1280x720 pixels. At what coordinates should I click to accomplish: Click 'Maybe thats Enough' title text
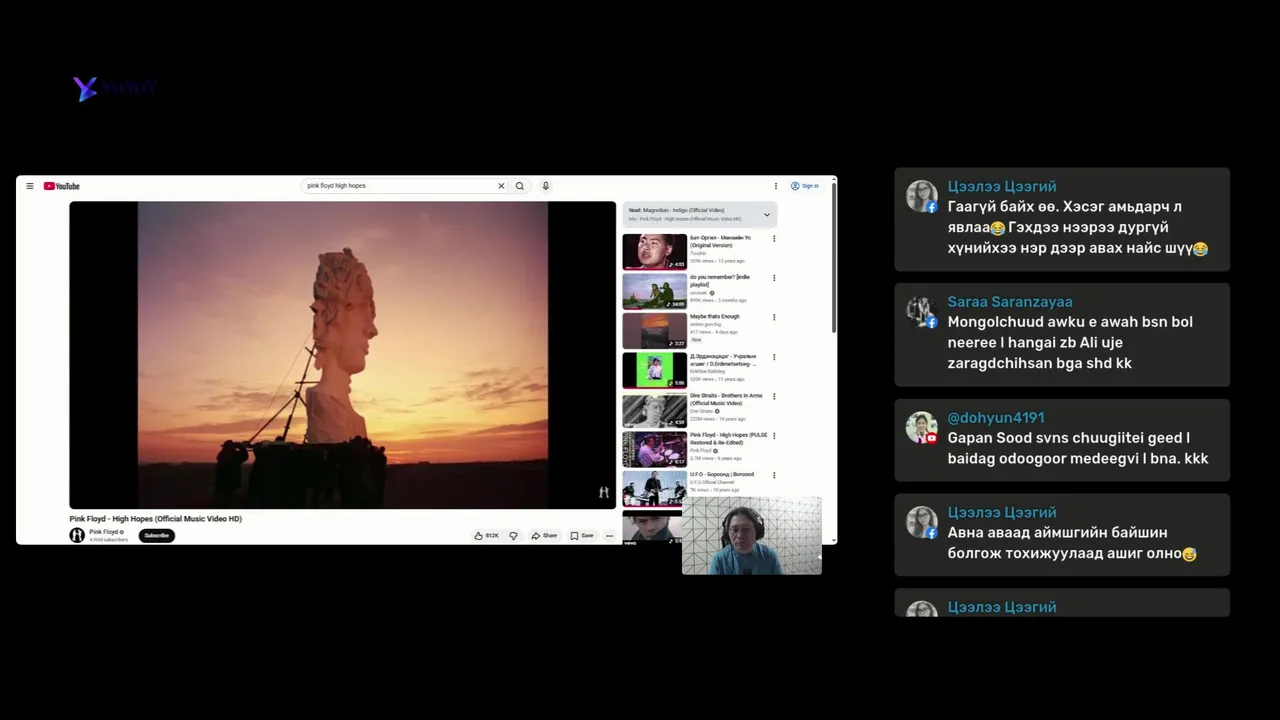[715, 316]
